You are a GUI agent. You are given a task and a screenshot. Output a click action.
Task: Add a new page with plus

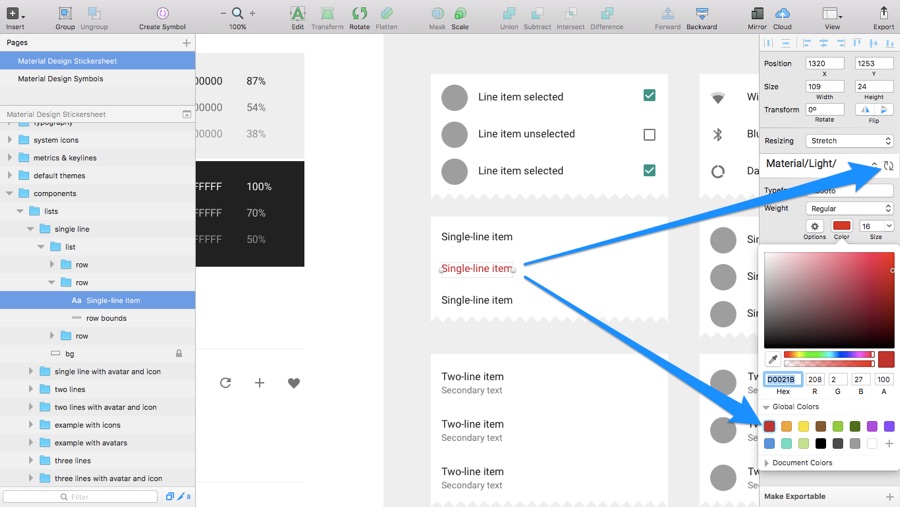tap(186, 42)
